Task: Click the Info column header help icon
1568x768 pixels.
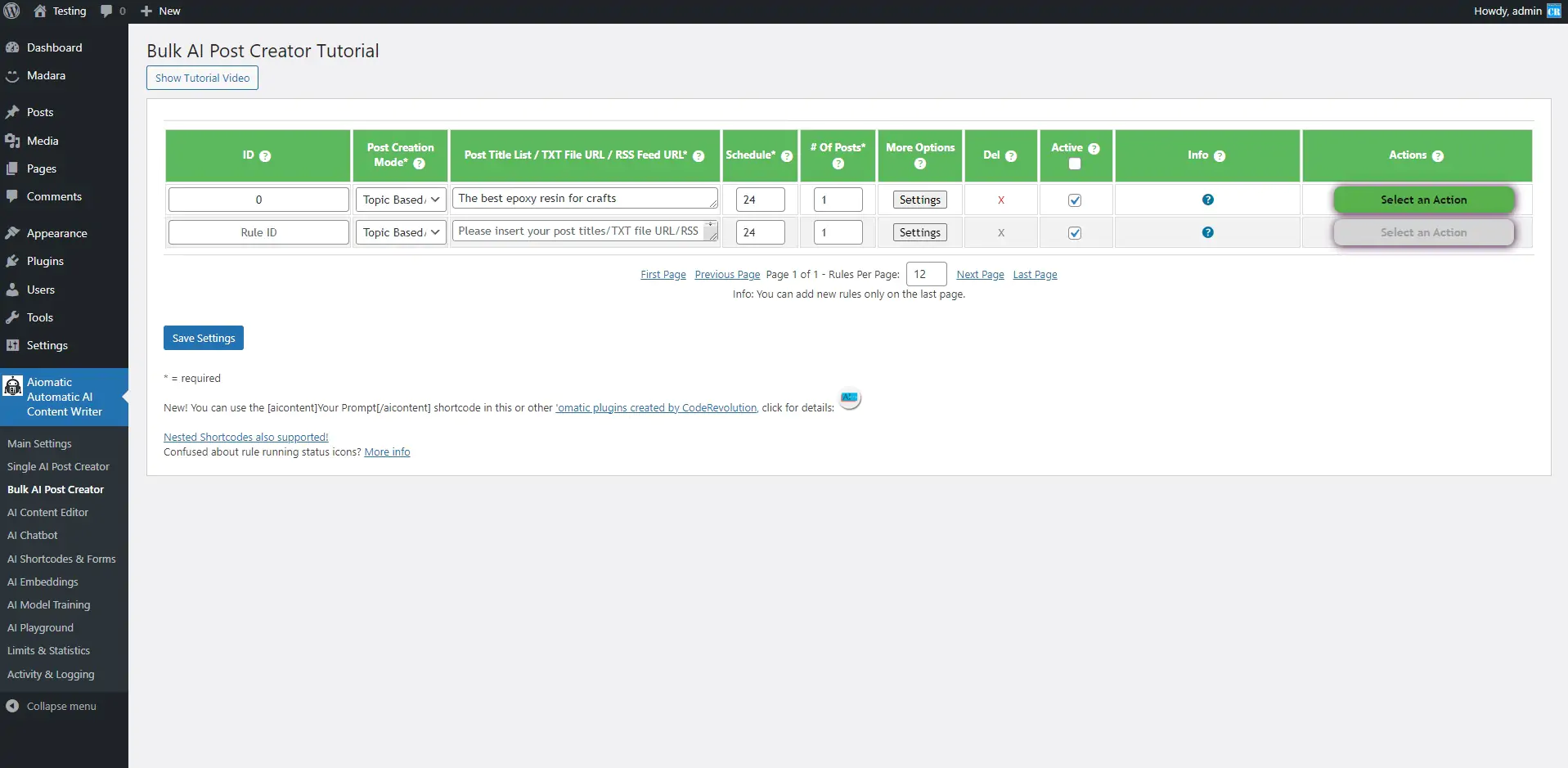Action: click(x=1220, y=155)
